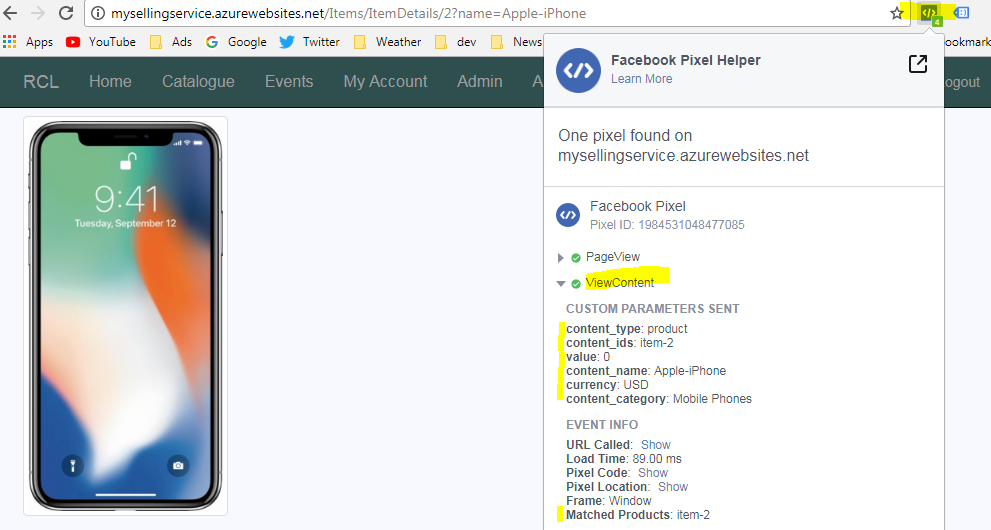Show the URL Called value
The image size is (991, 530).
655,445
